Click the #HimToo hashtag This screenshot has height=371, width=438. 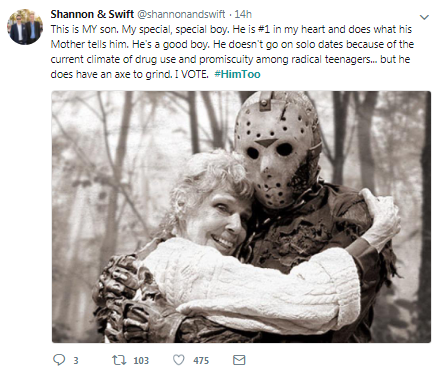pos(237,74)
